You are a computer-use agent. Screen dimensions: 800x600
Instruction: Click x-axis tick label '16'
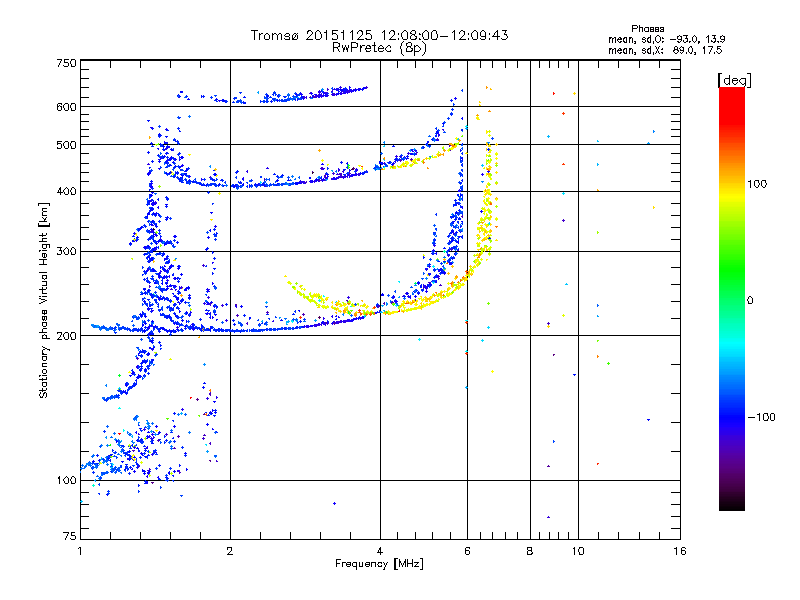click(680, 551)
